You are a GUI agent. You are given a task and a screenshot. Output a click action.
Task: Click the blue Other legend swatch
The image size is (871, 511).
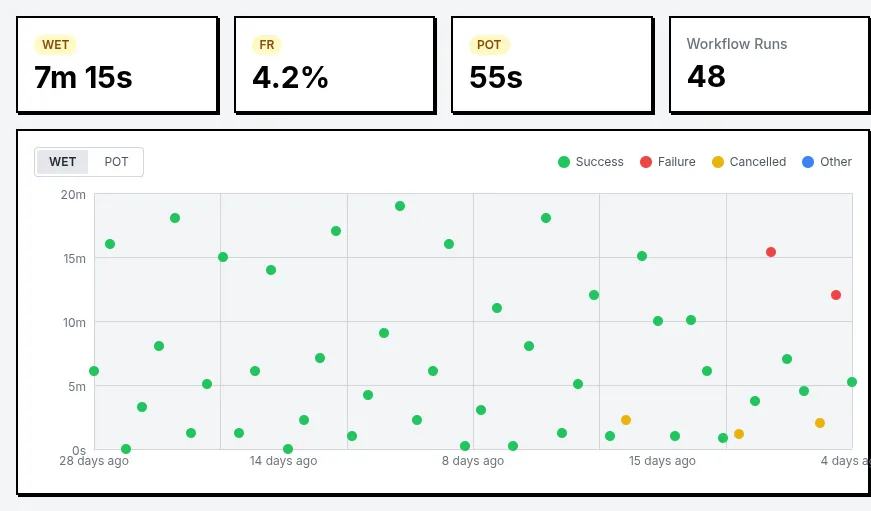[808, 162]
